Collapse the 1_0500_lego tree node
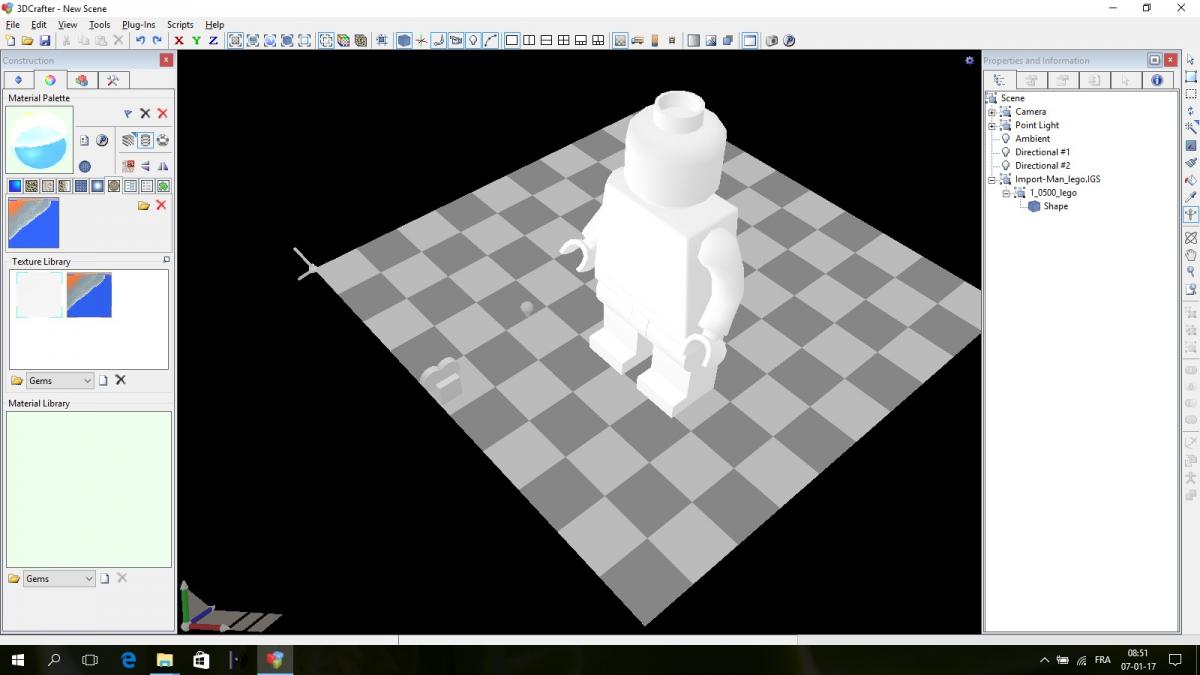Image resolution: width=1200 pixels, height=675 pixels. [1006, 193]
